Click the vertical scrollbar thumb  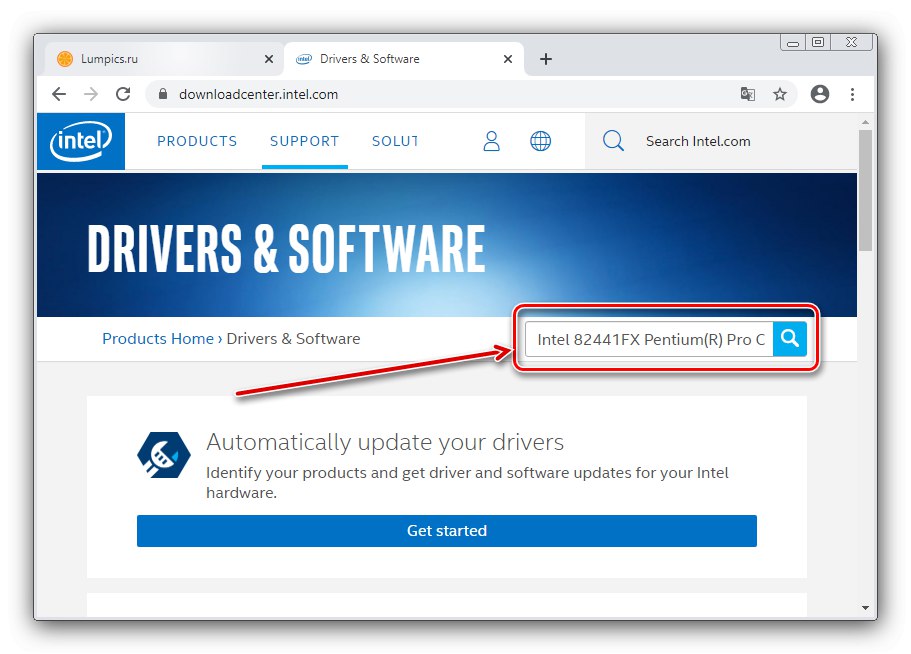pyautogui.click(x=865, y=190)
